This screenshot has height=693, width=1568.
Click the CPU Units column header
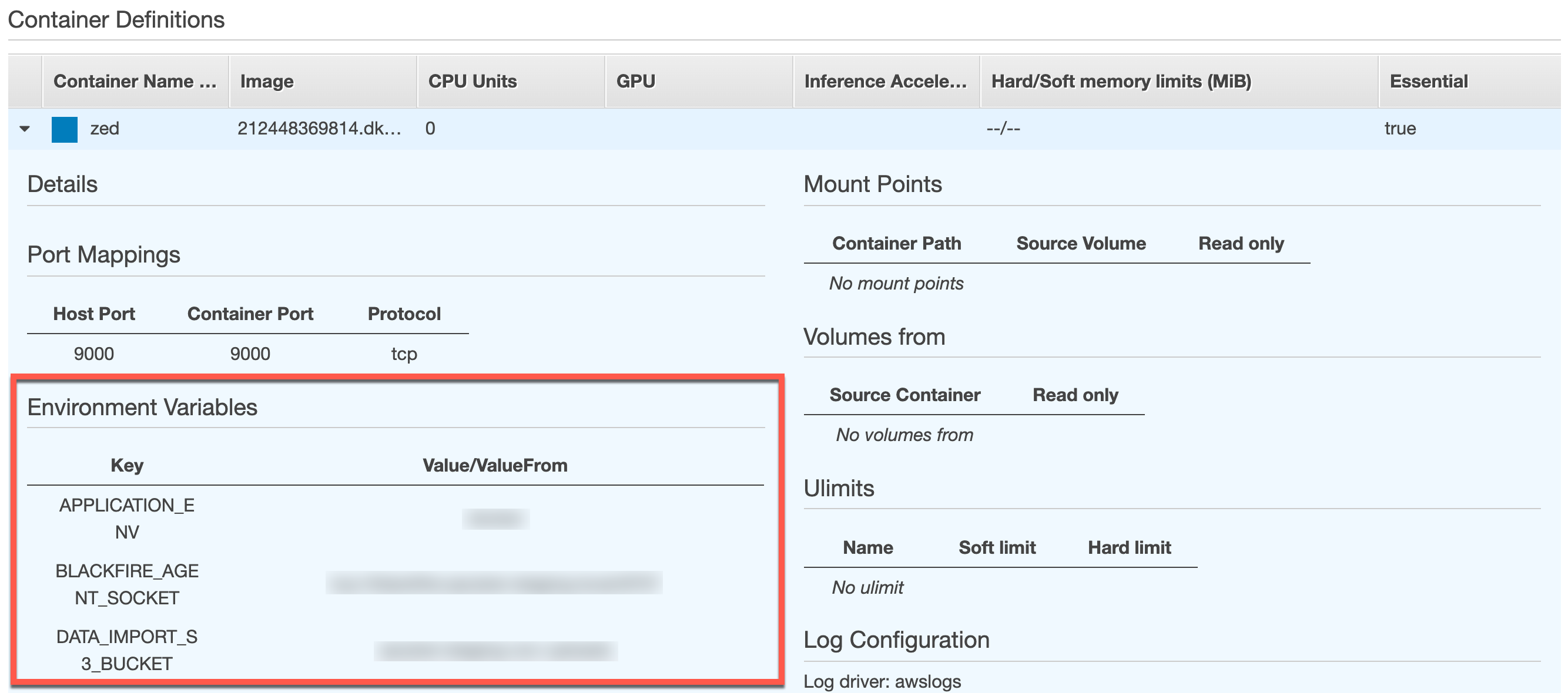473,80
